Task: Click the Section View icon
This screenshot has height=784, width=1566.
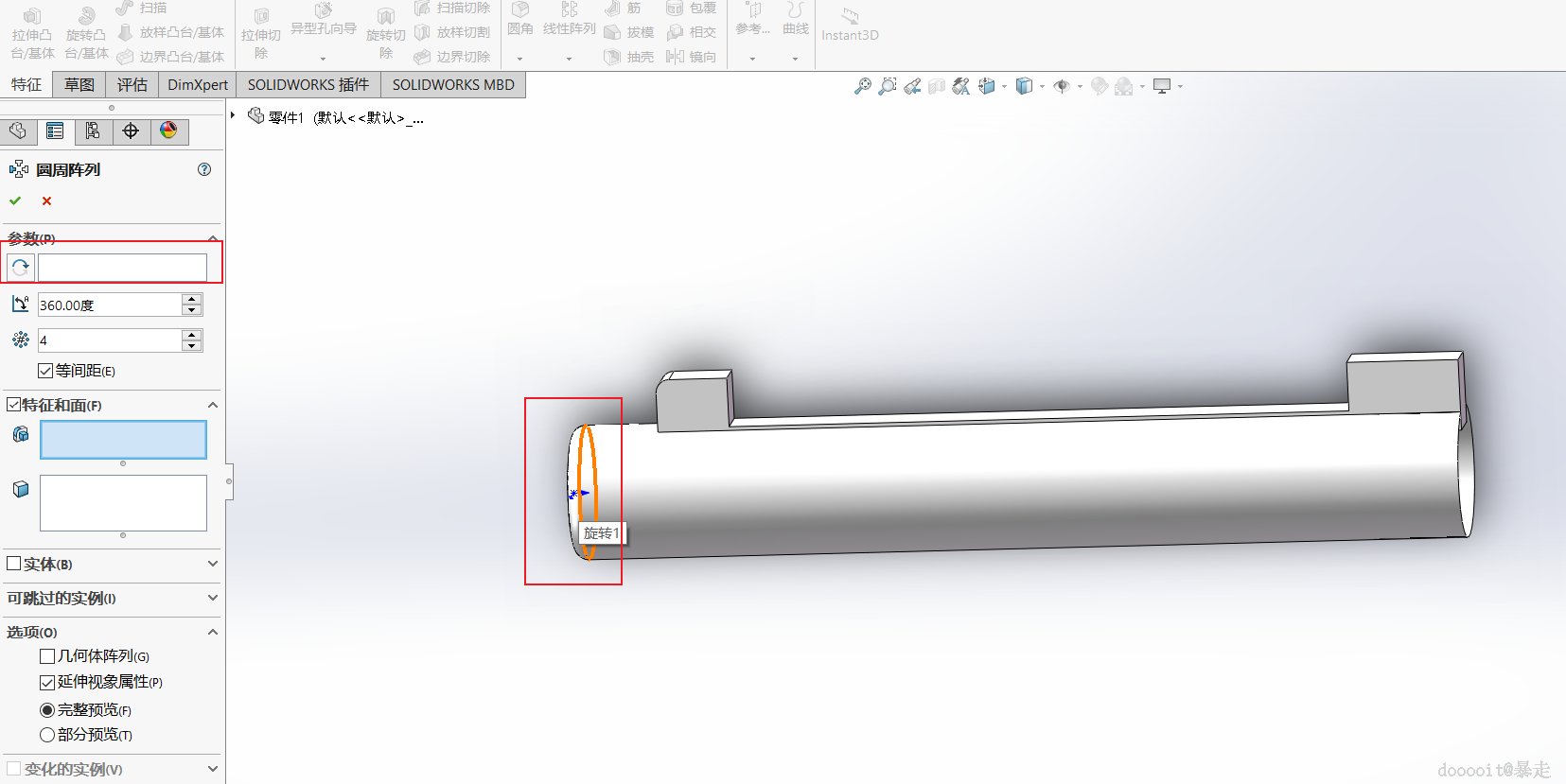Action: coord(937,86)
